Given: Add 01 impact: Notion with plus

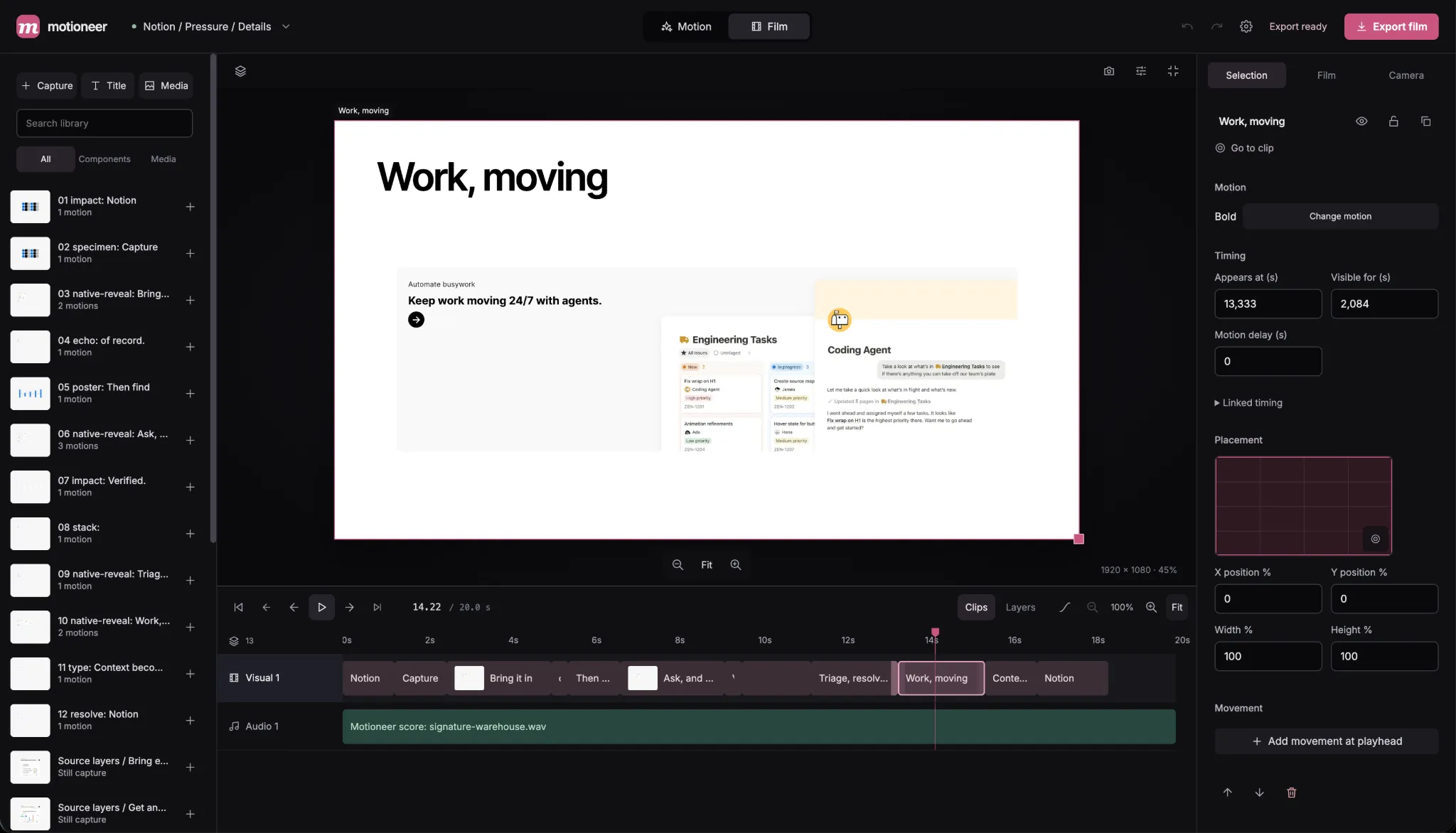Looking at the screenshot, I should coord(191,207).
